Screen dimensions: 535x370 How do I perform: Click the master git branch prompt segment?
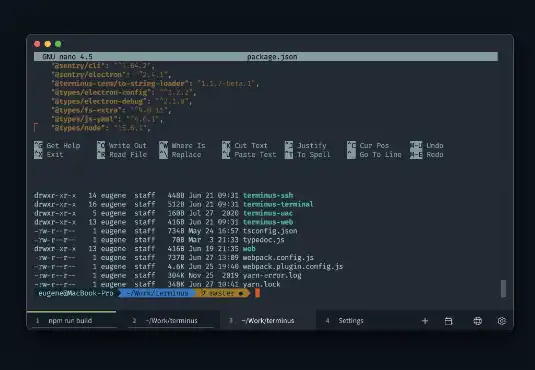[x=222, y=293]
